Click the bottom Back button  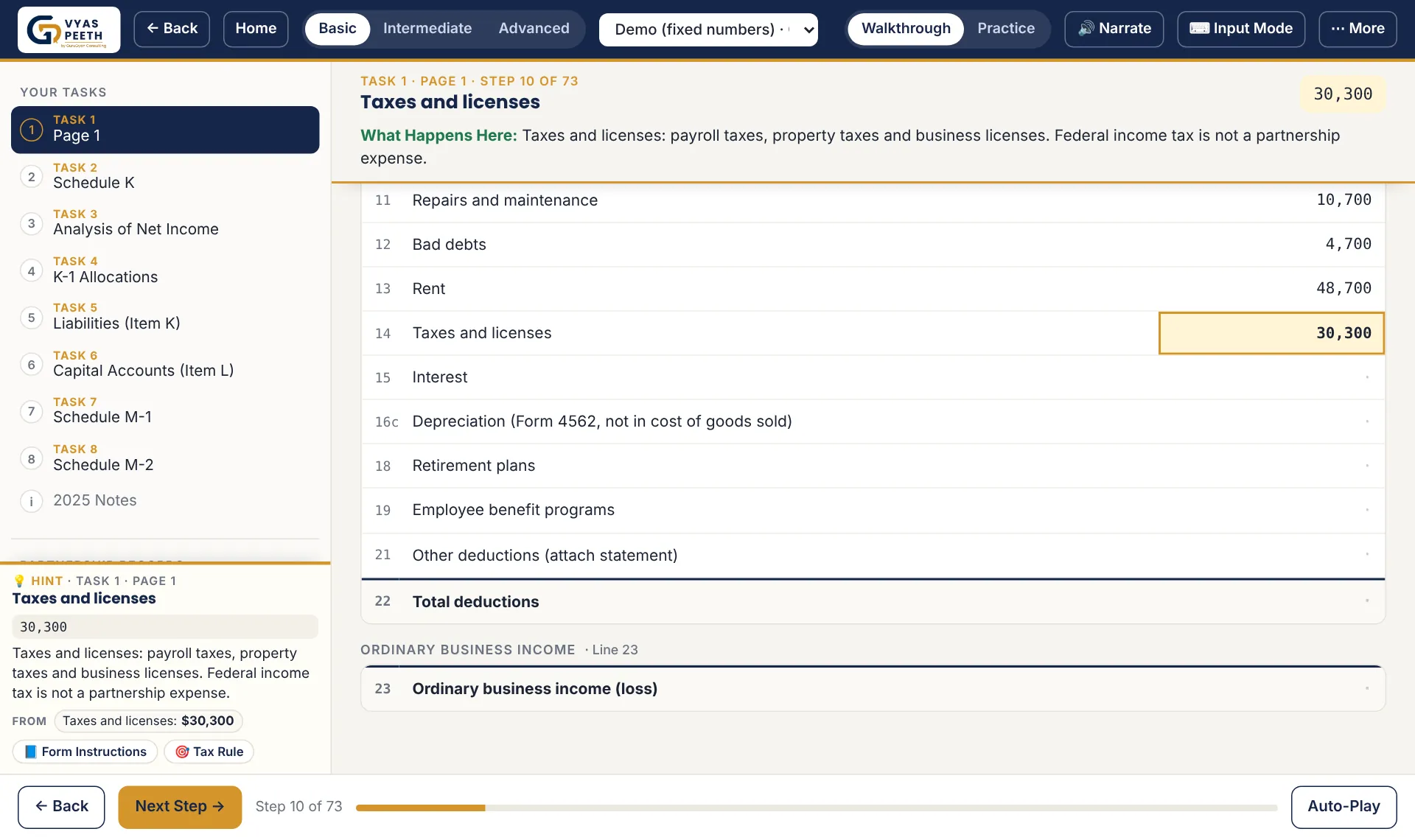coord(61,807)
